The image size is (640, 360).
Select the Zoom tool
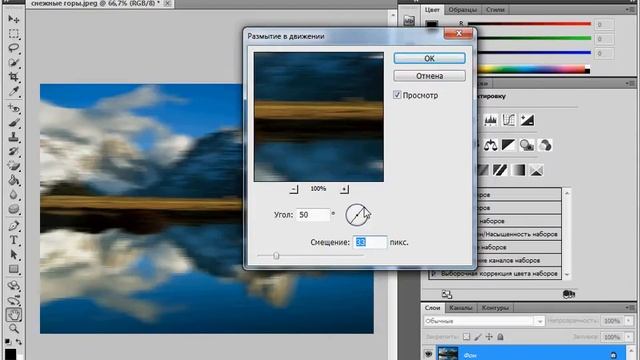13,329
